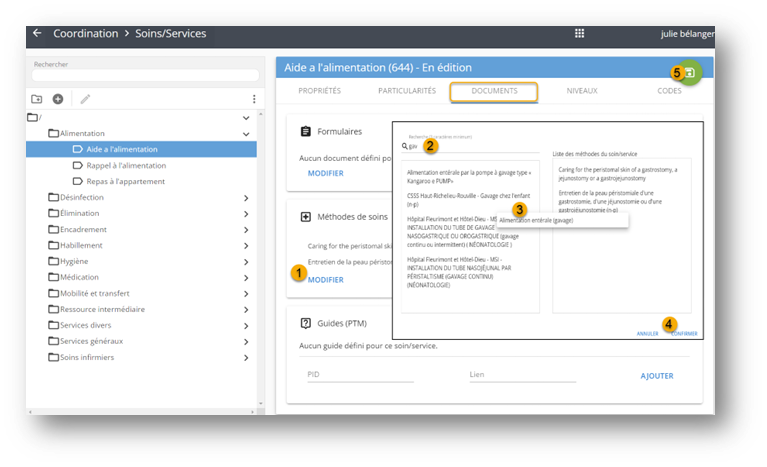Switch to the Propriétés tab

[x=320, y=91]
